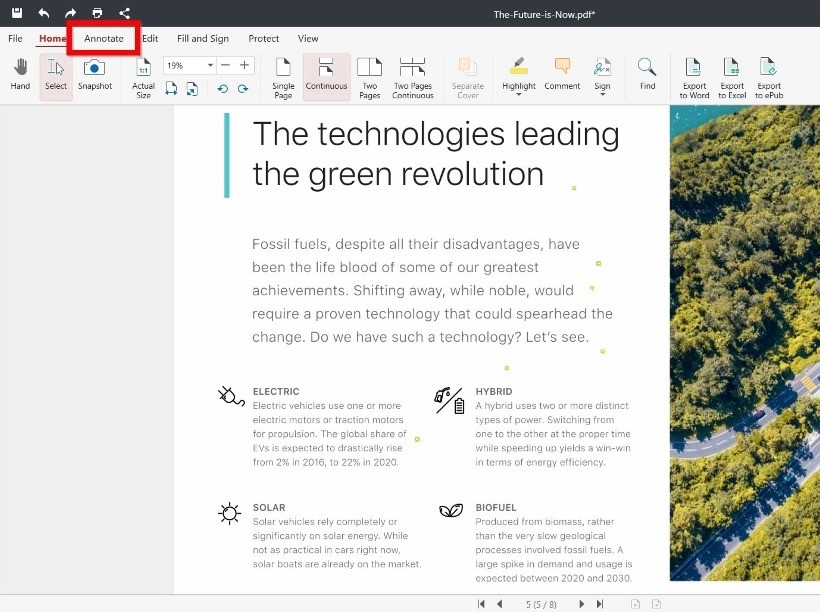
Task: Undo the last action
Action: [x=44, y=13]
